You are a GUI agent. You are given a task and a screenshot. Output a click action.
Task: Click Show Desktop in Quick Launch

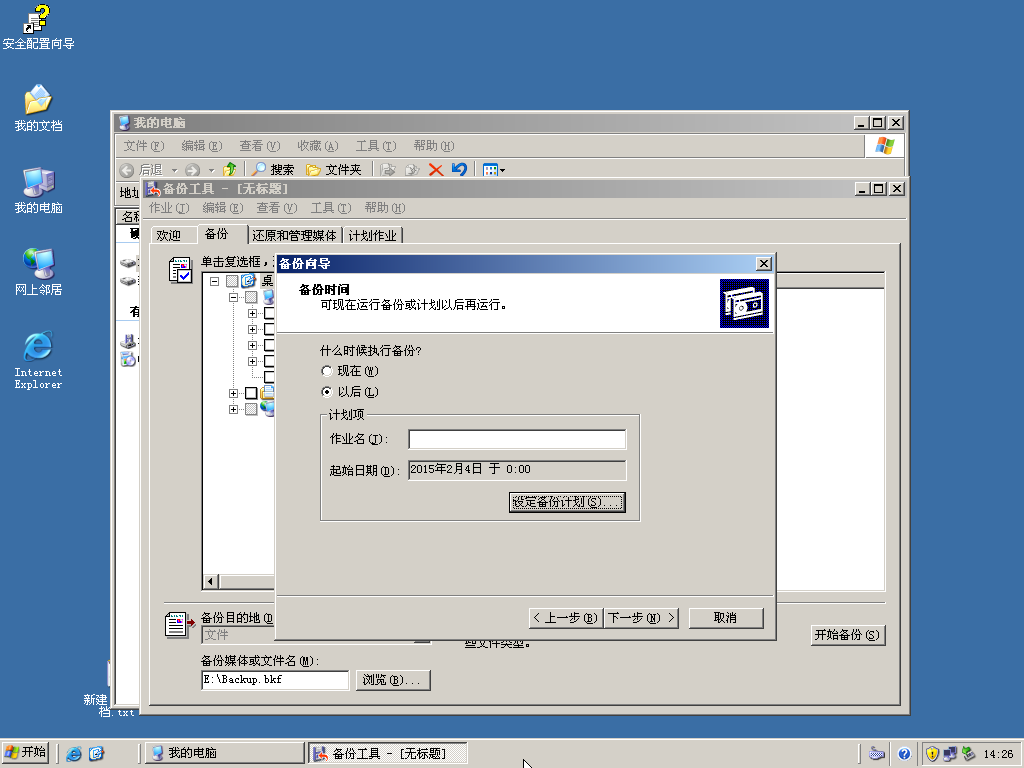point(96,754)
